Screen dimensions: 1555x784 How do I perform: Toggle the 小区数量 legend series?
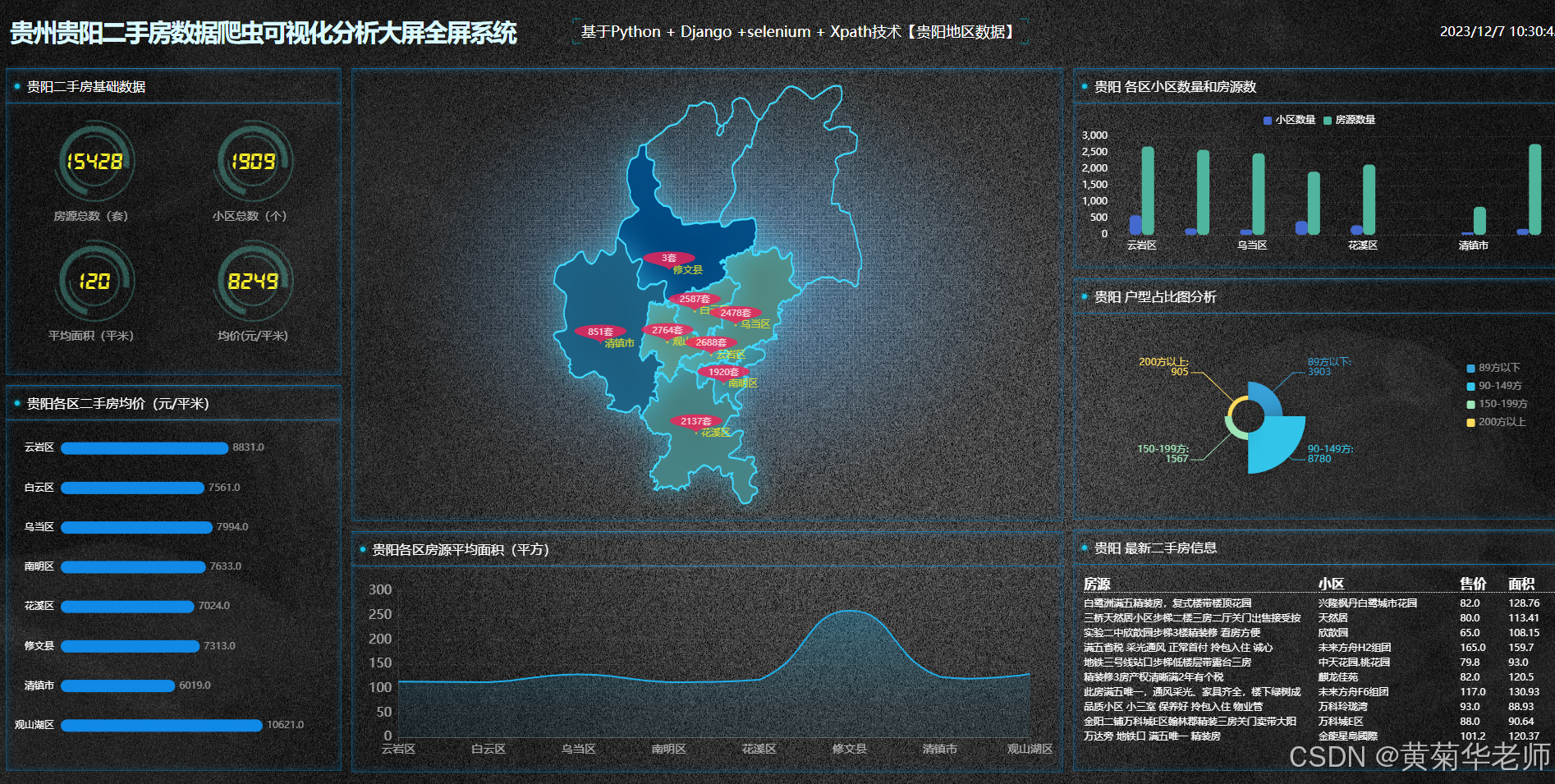[x=1289, y=120]
